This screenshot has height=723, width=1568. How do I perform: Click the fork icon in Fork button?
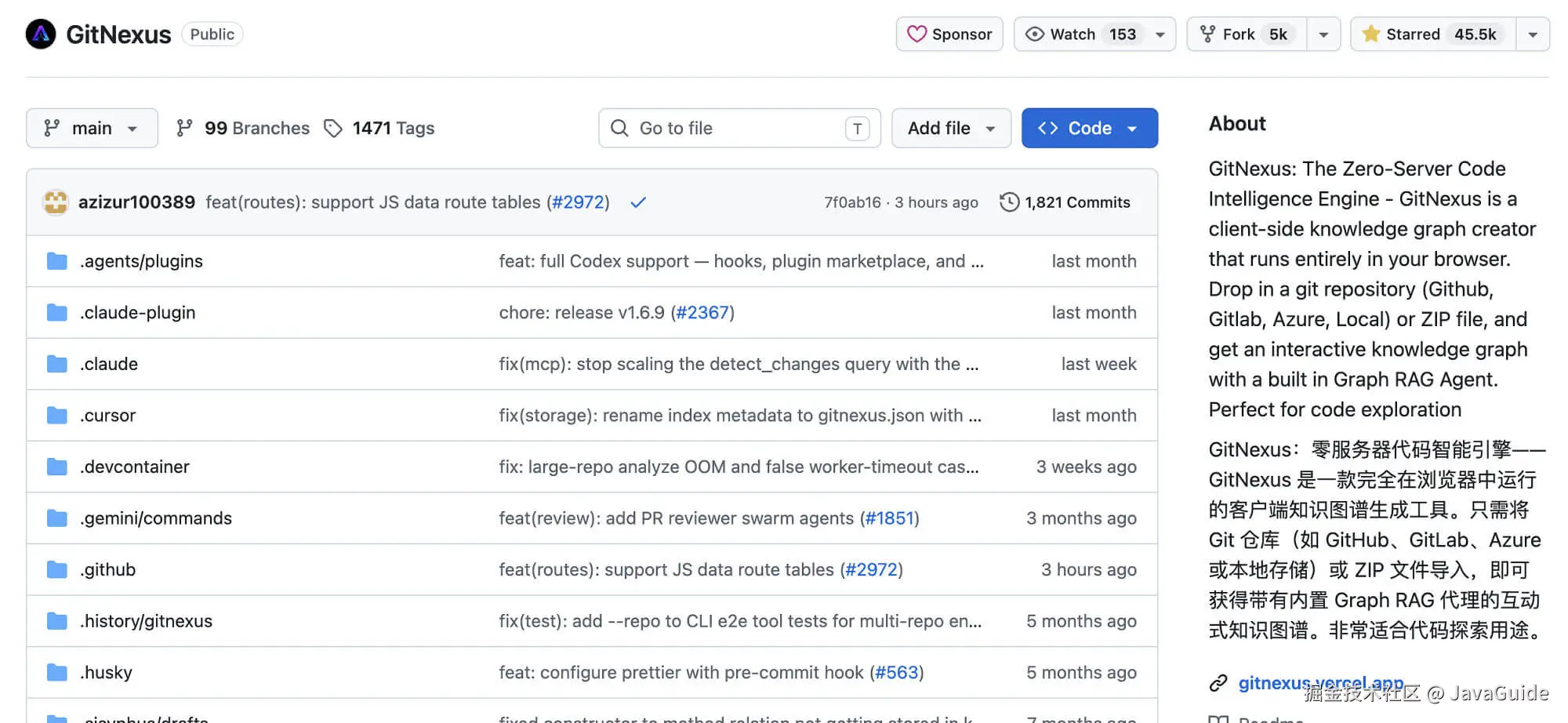click(1208, 35)
